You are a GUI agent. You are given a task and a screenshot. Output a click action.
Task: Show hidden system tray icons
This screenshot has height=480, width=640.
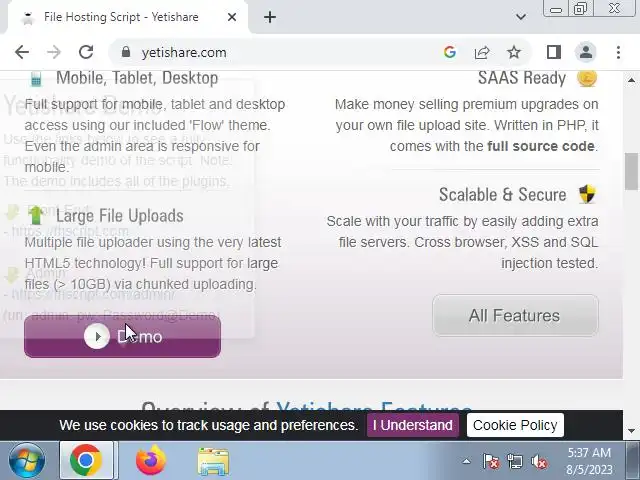[x=466, y=462]
